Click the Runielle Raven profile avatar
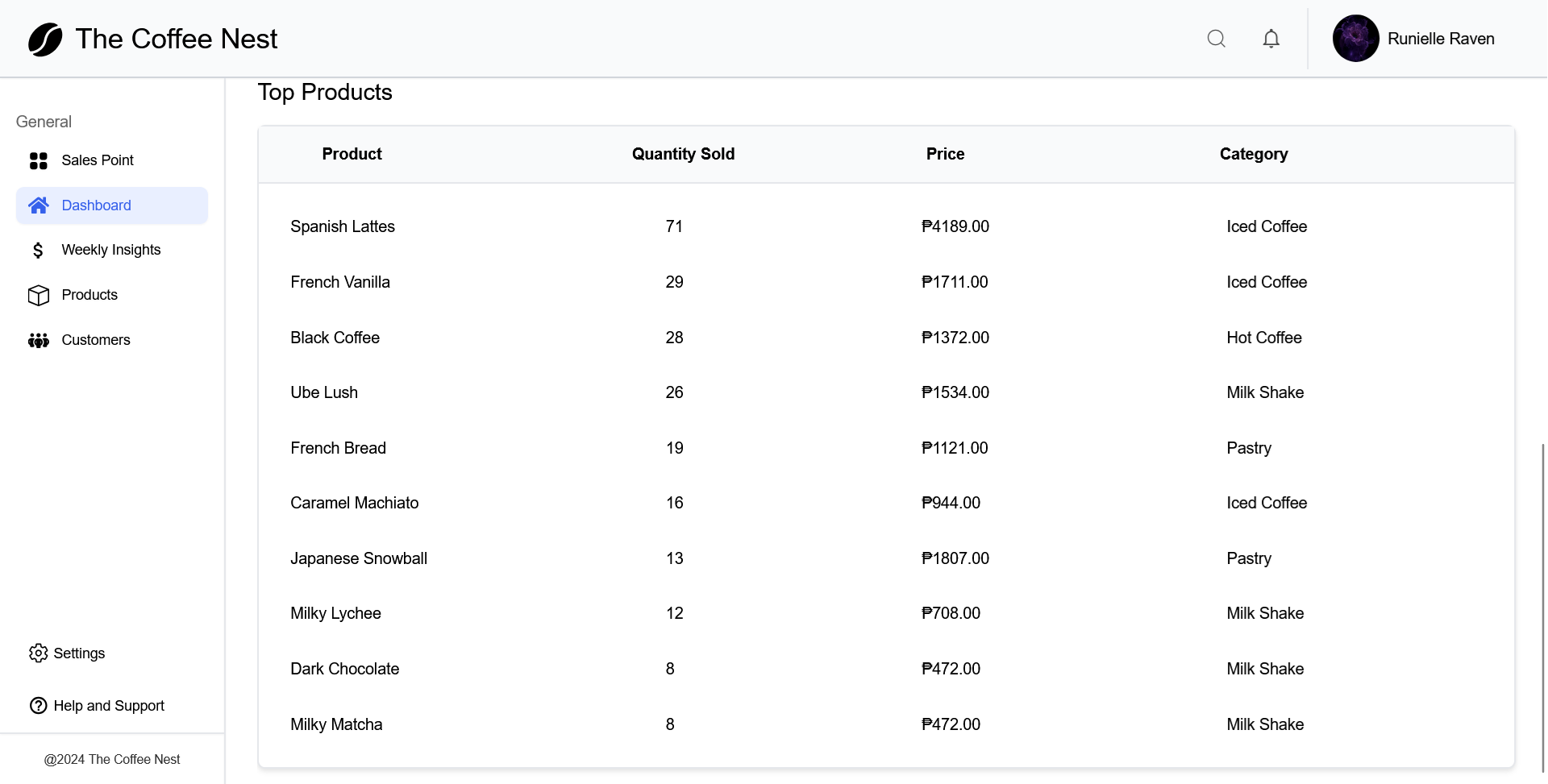The width and height of the screenshot is (1548, 784). 1357,38
